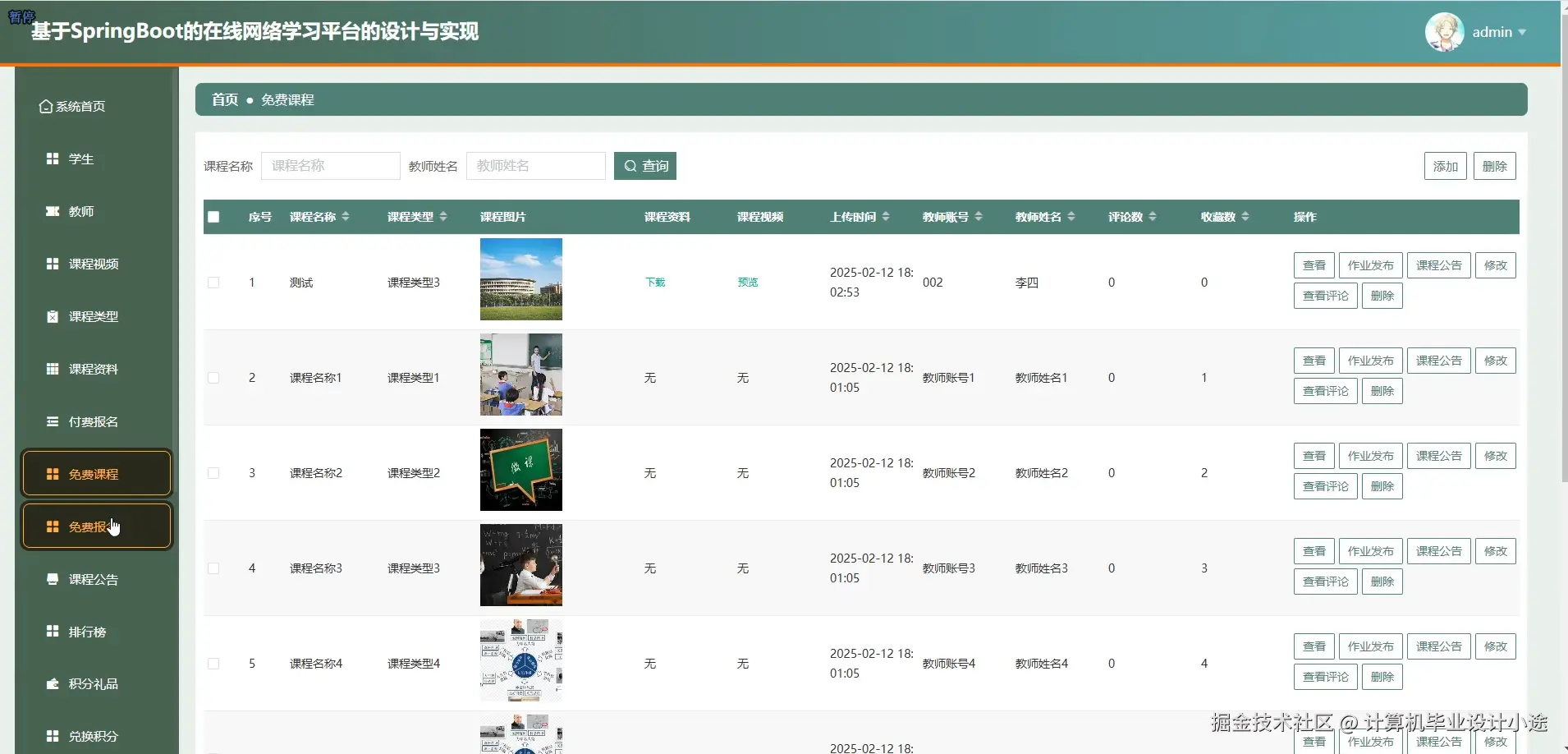This screenshot has height=754, width=1568.
Task: Click 预览 link in 测试 row
Action: coord(748,283)
